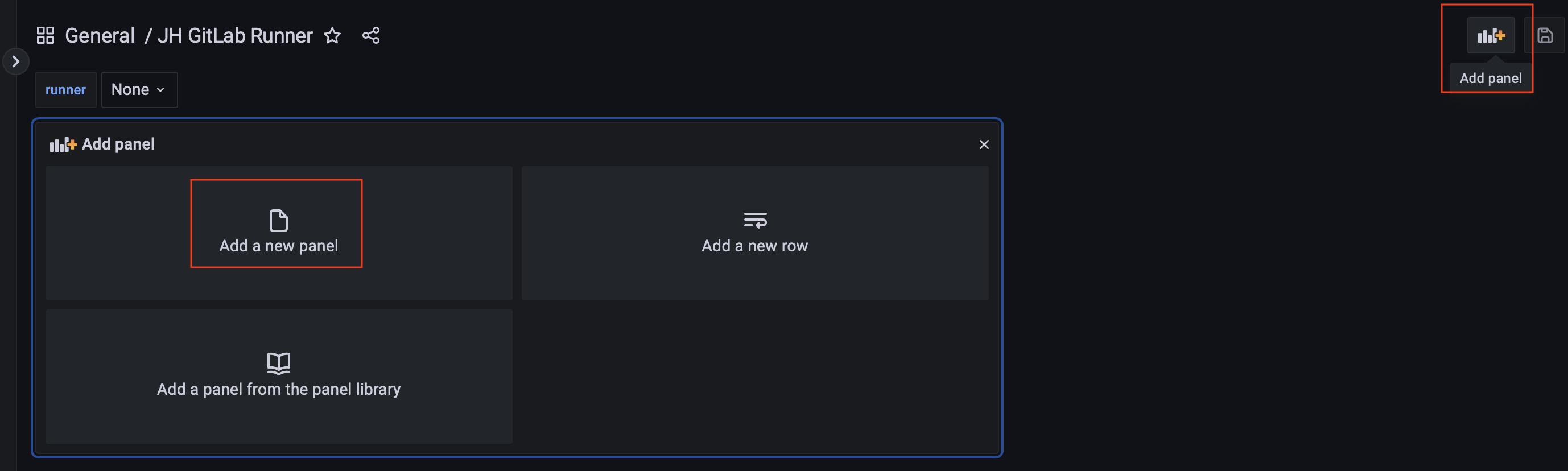Open the runner None dropdown

pyautogui.click(x=139, y=89)
